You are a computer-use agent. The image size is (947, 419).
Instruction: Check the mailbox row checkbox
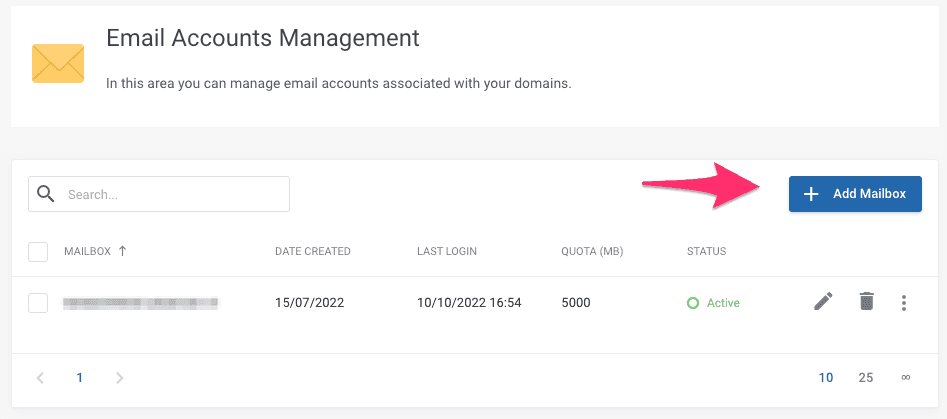click(x=38, y=303)
